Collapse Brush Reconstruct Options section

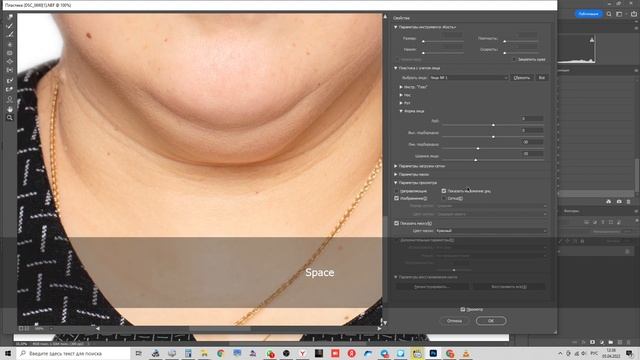click(396, 277)
